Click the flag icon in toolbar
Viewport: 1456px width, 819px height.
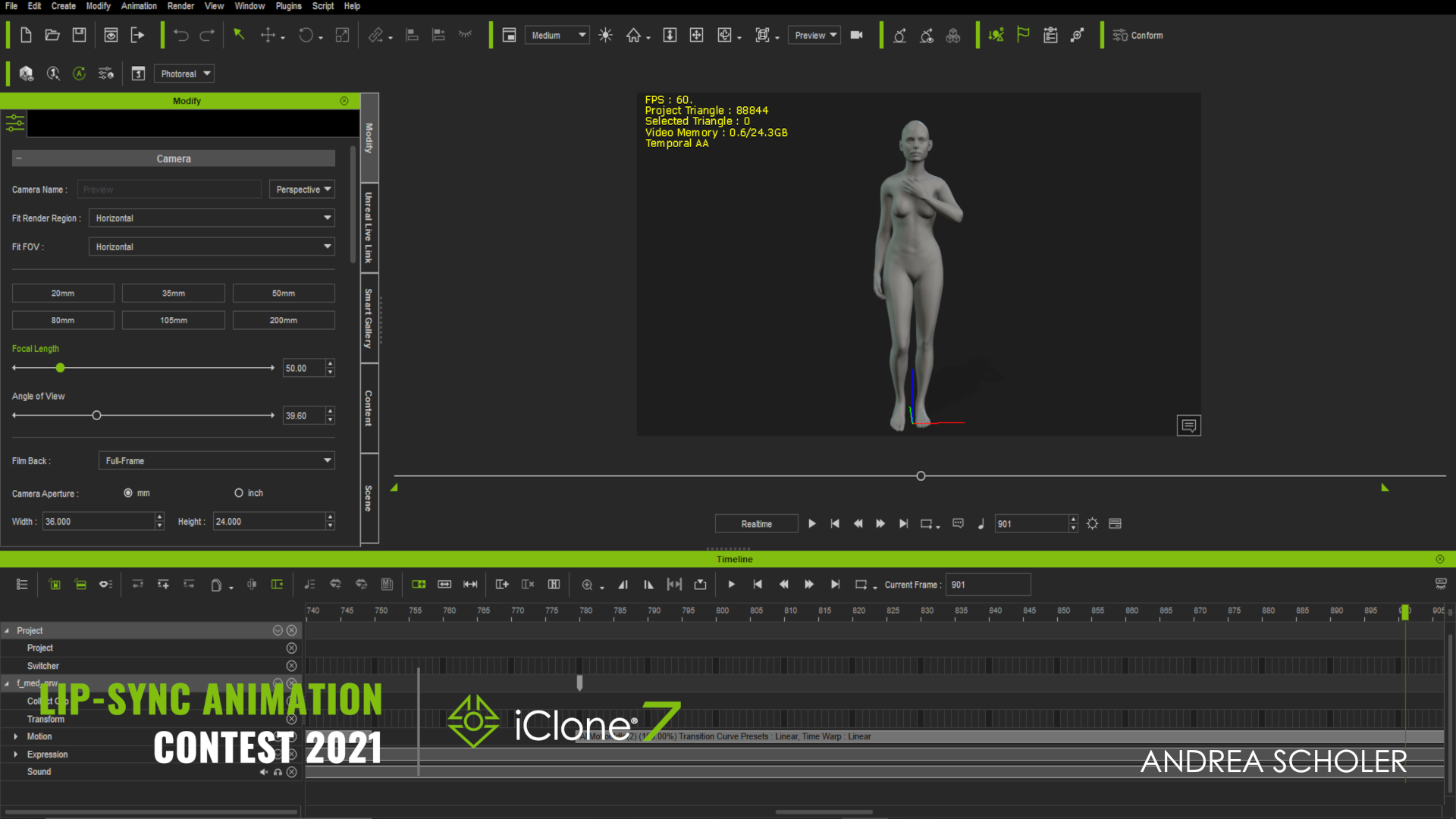tap(1023, 35)
